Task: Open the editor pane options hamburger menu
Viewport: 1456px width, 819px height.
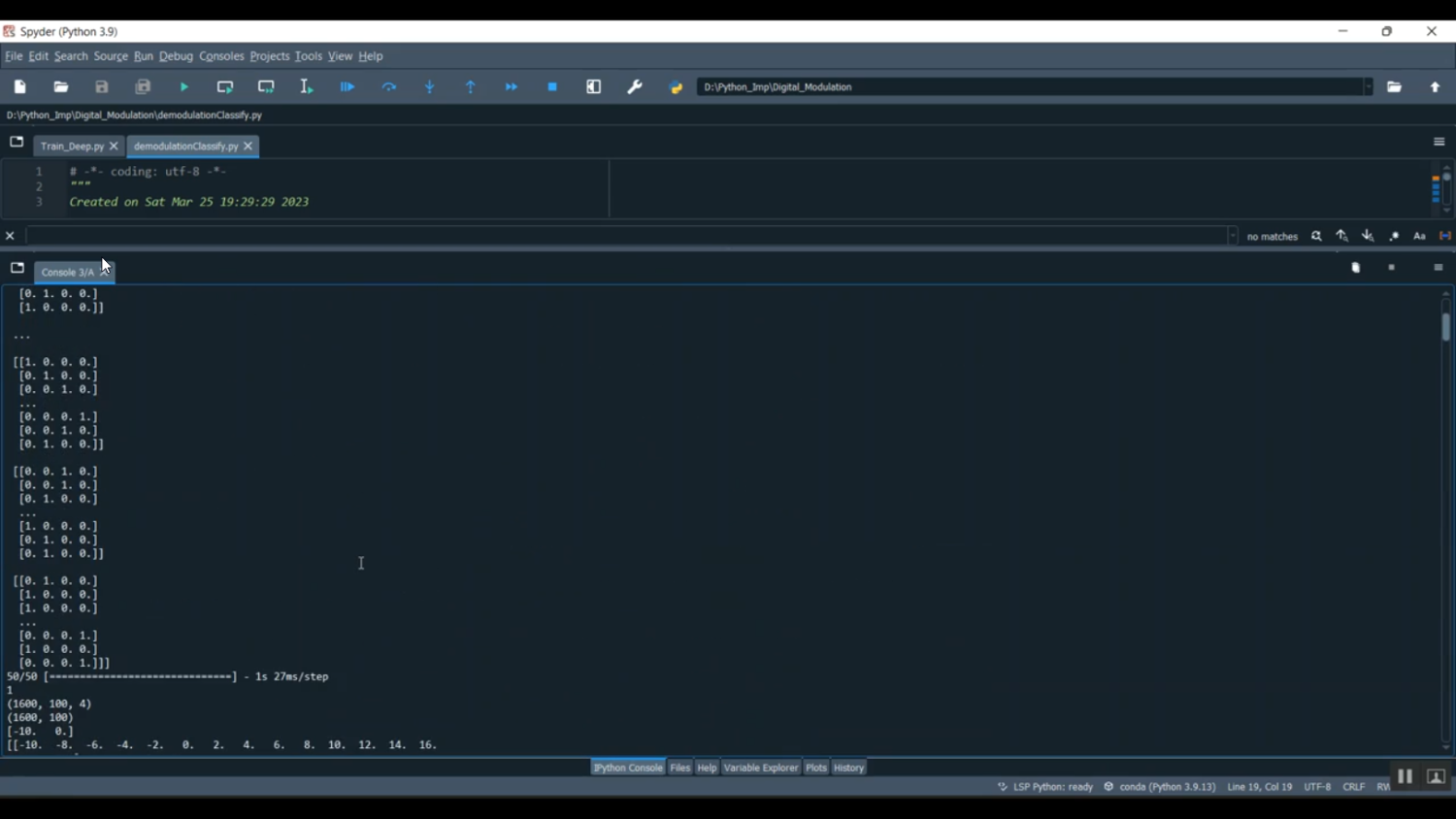Action: point(1439,142)
